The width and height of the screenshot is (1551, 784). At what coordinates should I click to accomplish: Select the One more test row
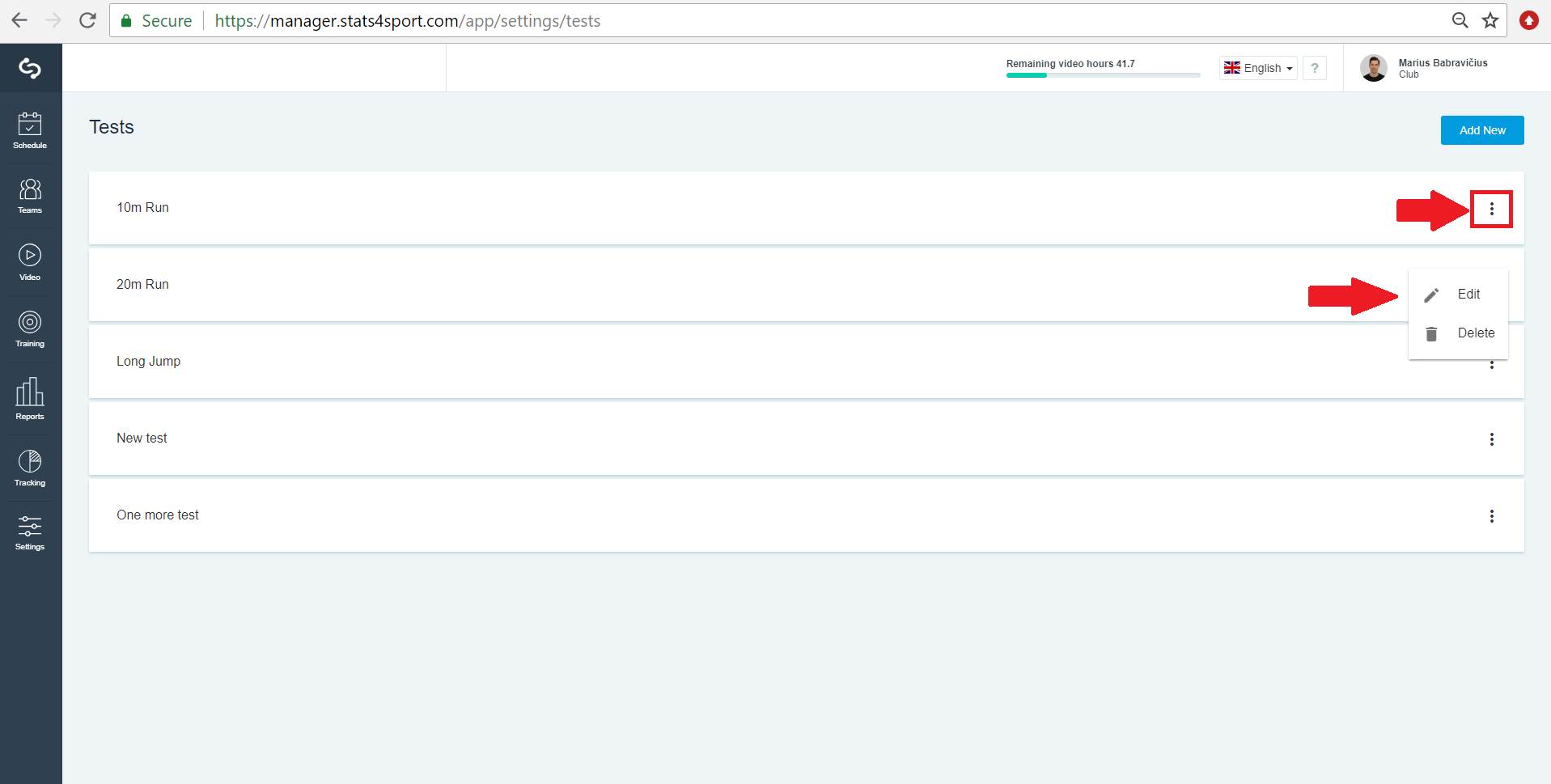[806, 515]
